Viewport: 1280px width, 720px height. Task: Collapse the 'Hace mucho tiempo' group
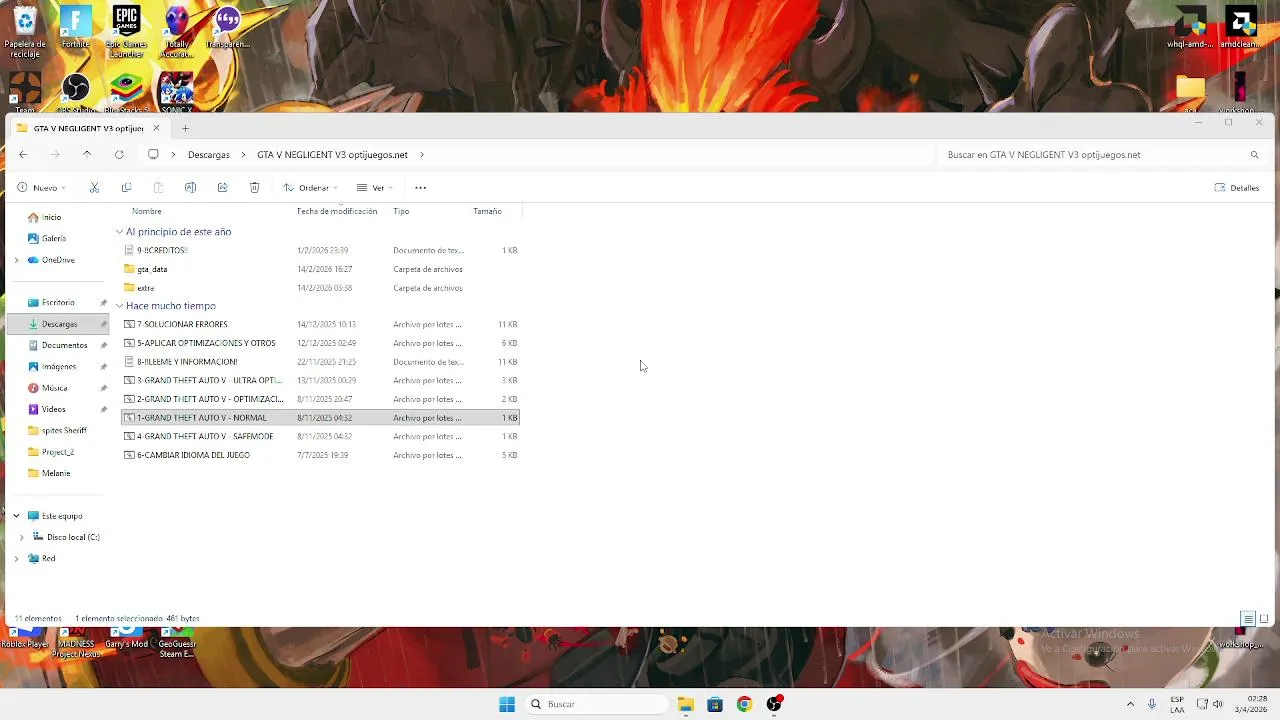tap(119, 306)
